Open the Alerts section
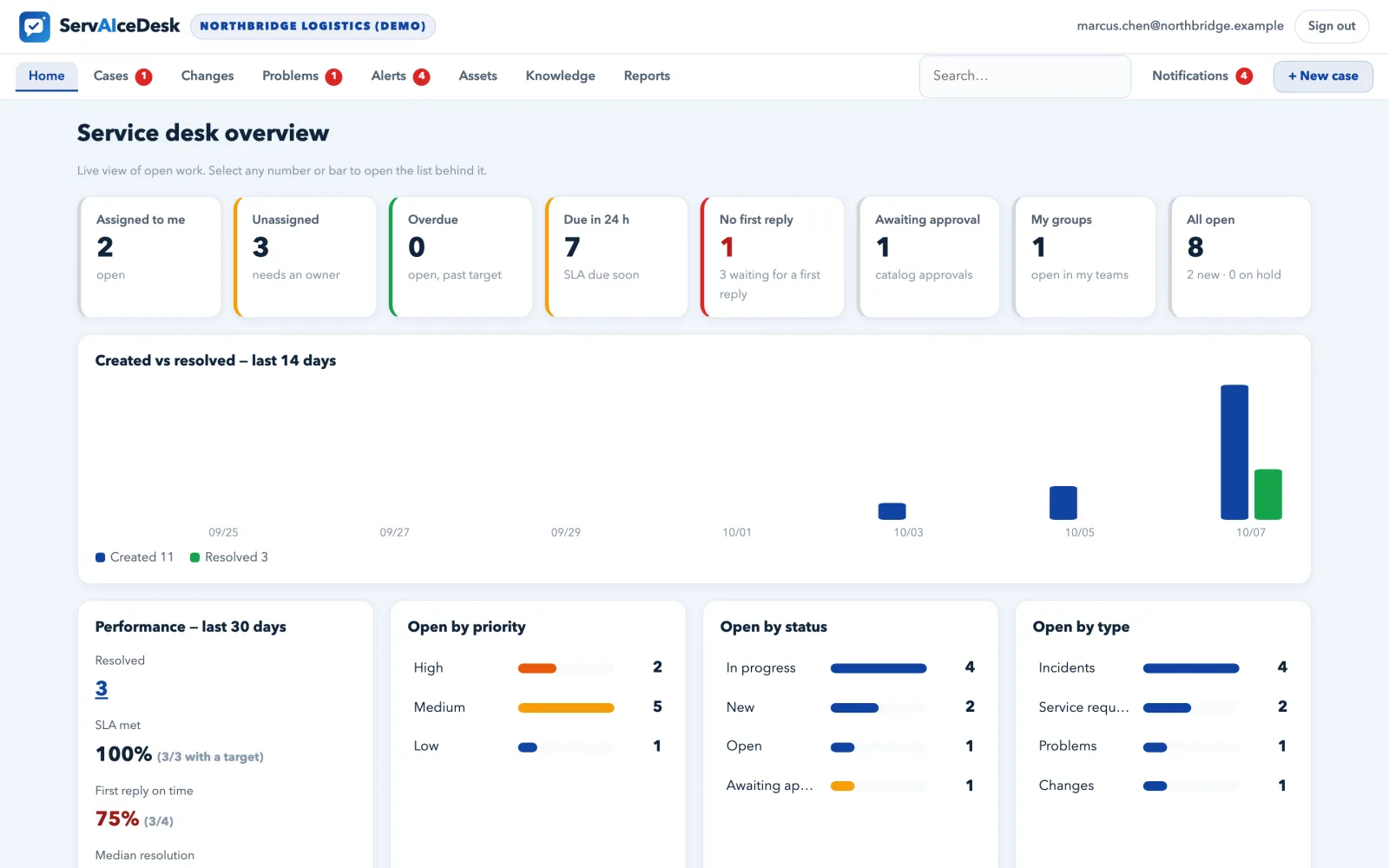The width and height of the screenshot is (1389, 868). click(x=400, y=76)
